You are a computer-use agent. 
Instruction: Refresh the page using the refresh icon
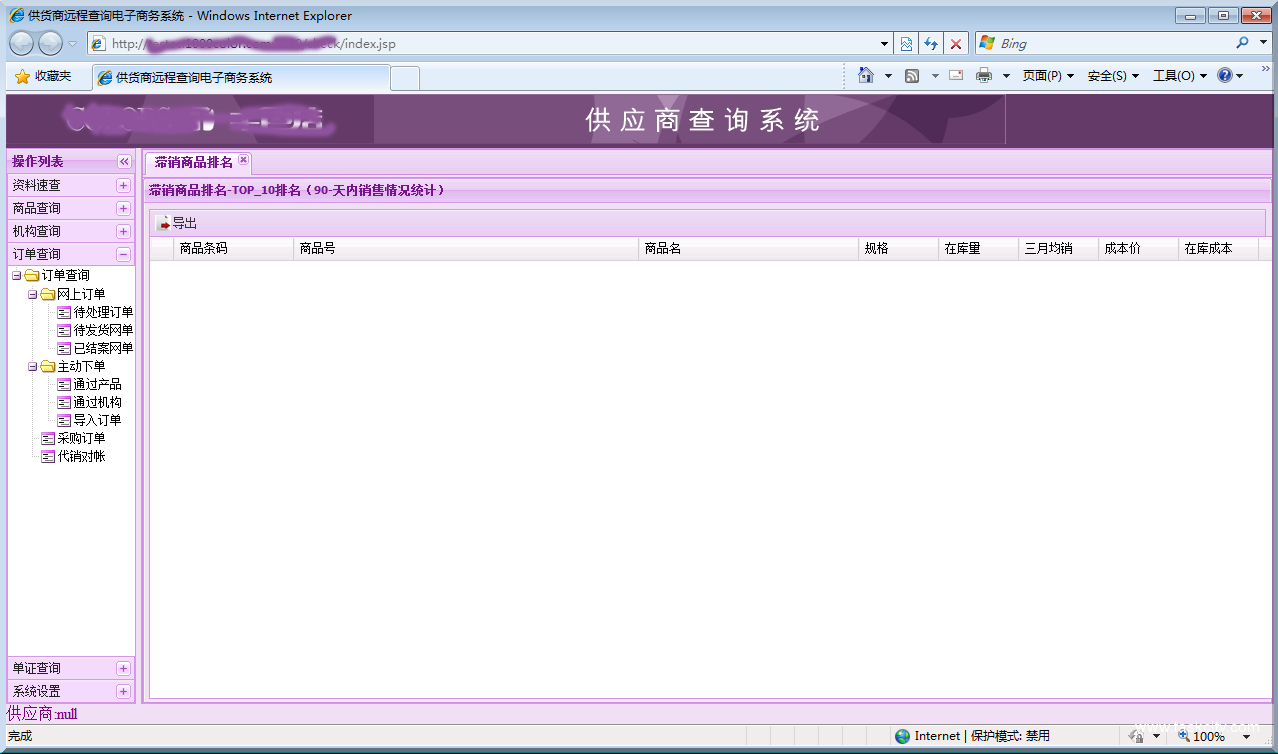(932, 43)
